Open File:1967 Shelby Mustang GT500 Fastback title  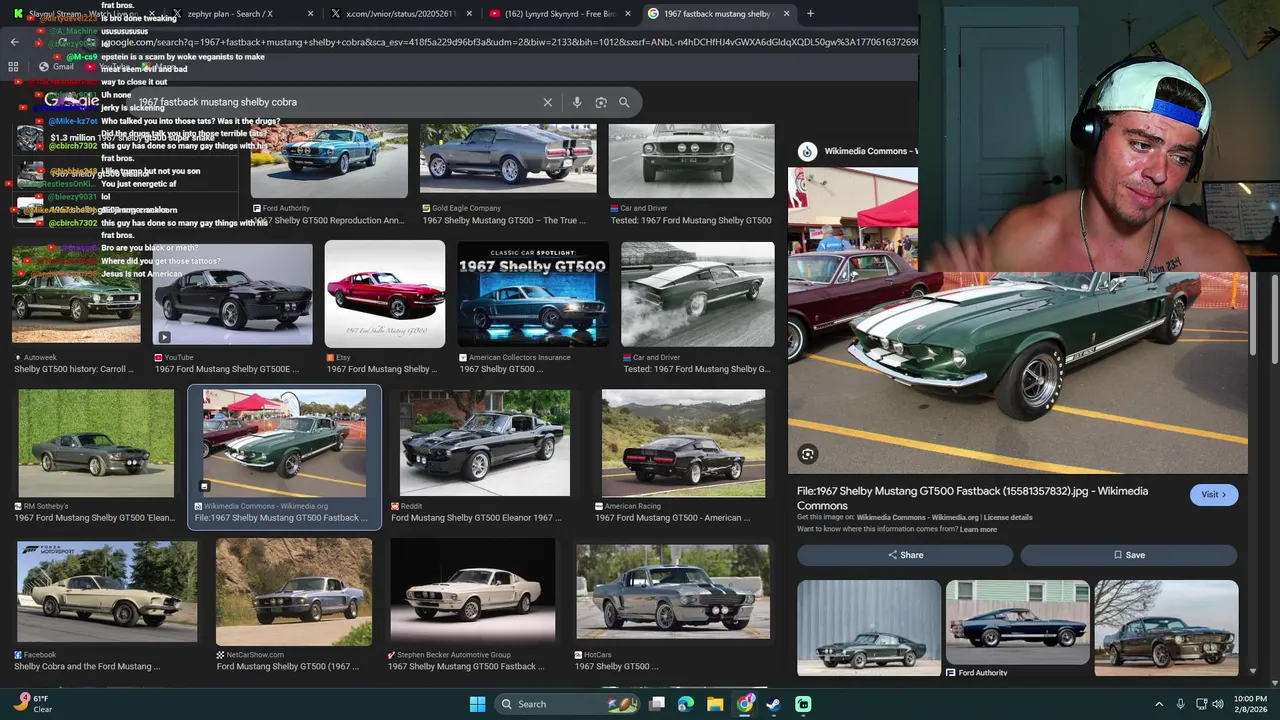(972, 498)
